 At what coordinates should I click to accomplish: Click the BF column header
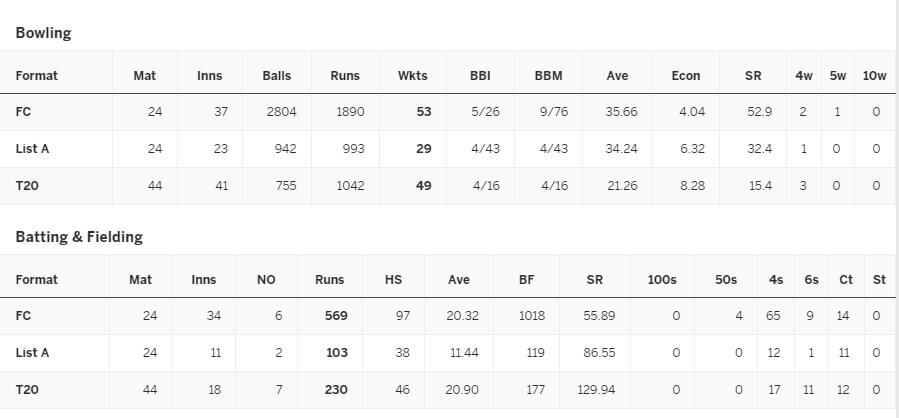click(526, 280)
